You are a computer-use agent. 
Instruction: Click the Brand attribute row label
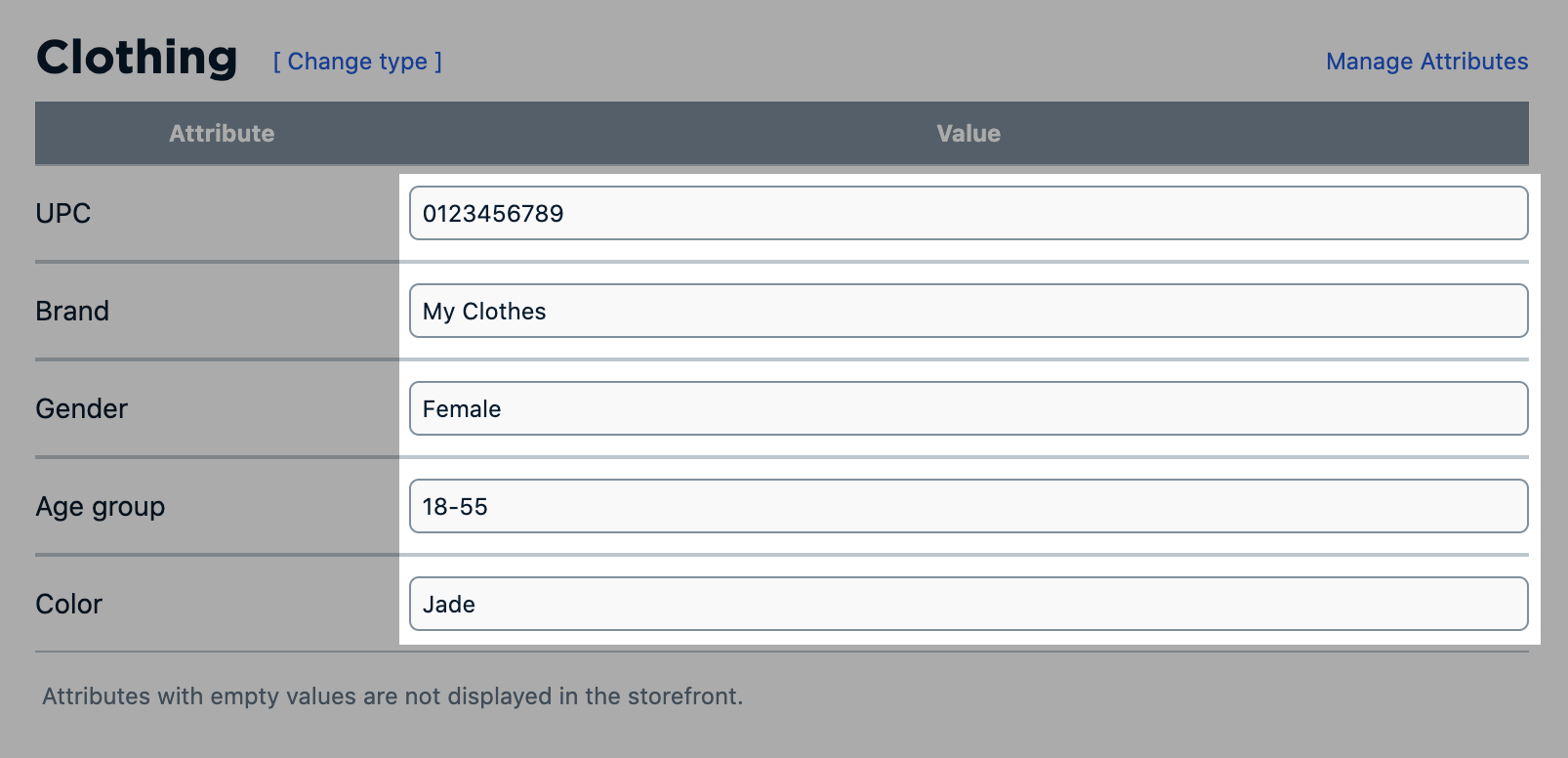coord(71,311)
